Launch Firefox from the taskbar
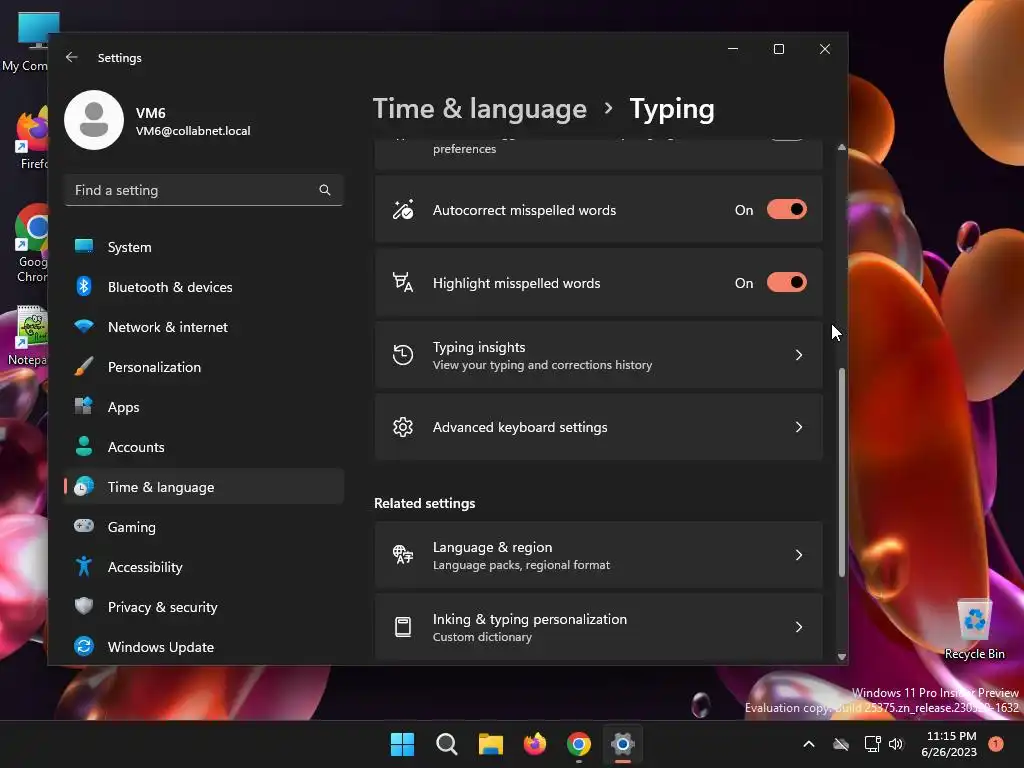Image resolution: width=1024 pixels, height=768 pixels. [535, 744]
